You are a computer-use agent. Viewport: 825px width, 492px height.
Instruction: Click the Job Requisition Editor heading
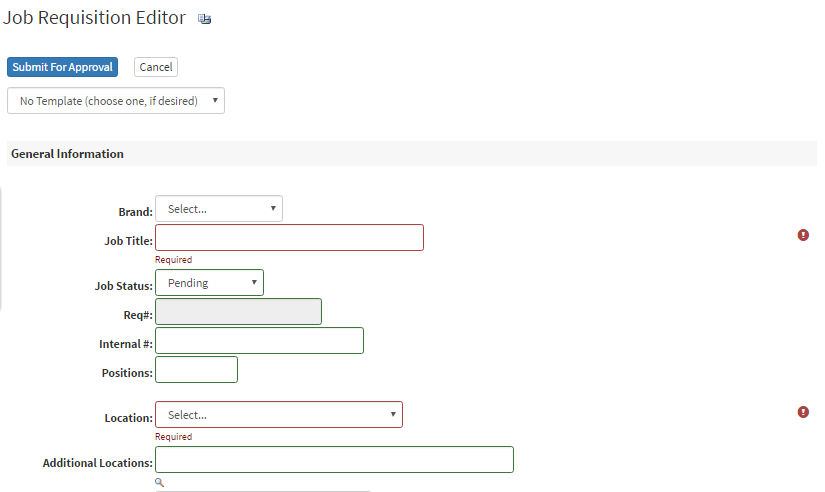(95, 18)
